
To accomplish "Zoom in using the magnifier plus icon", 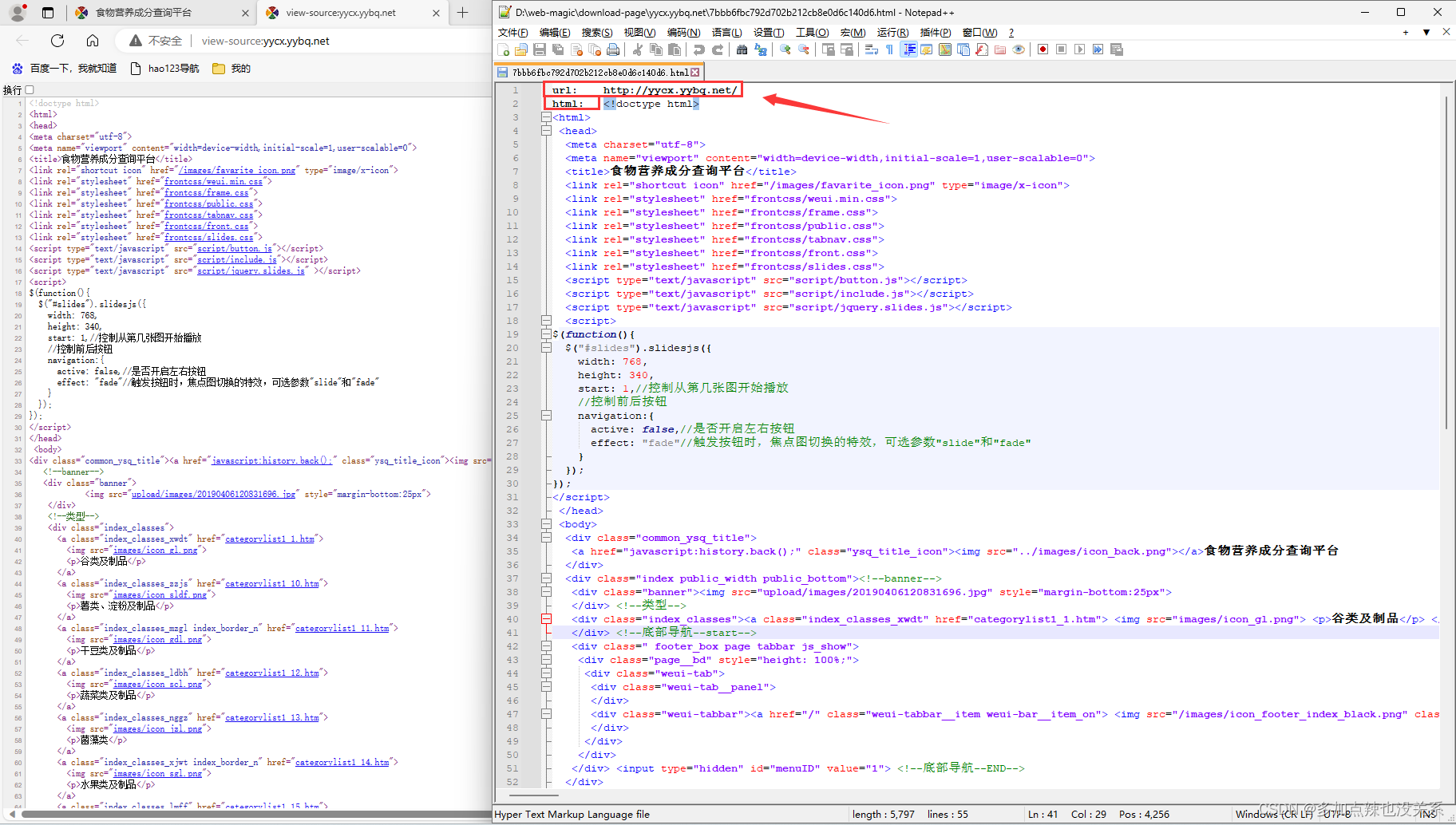I will pos(785,49).
